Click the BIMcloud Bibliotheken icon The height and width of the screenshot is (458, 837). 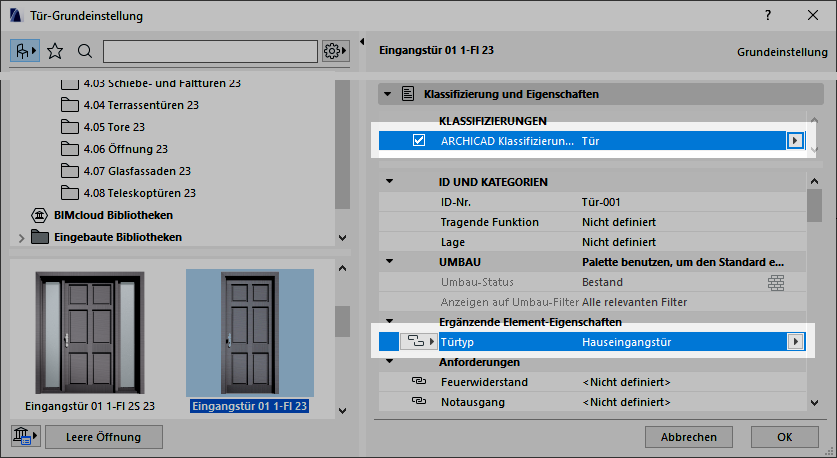point(39,215)
